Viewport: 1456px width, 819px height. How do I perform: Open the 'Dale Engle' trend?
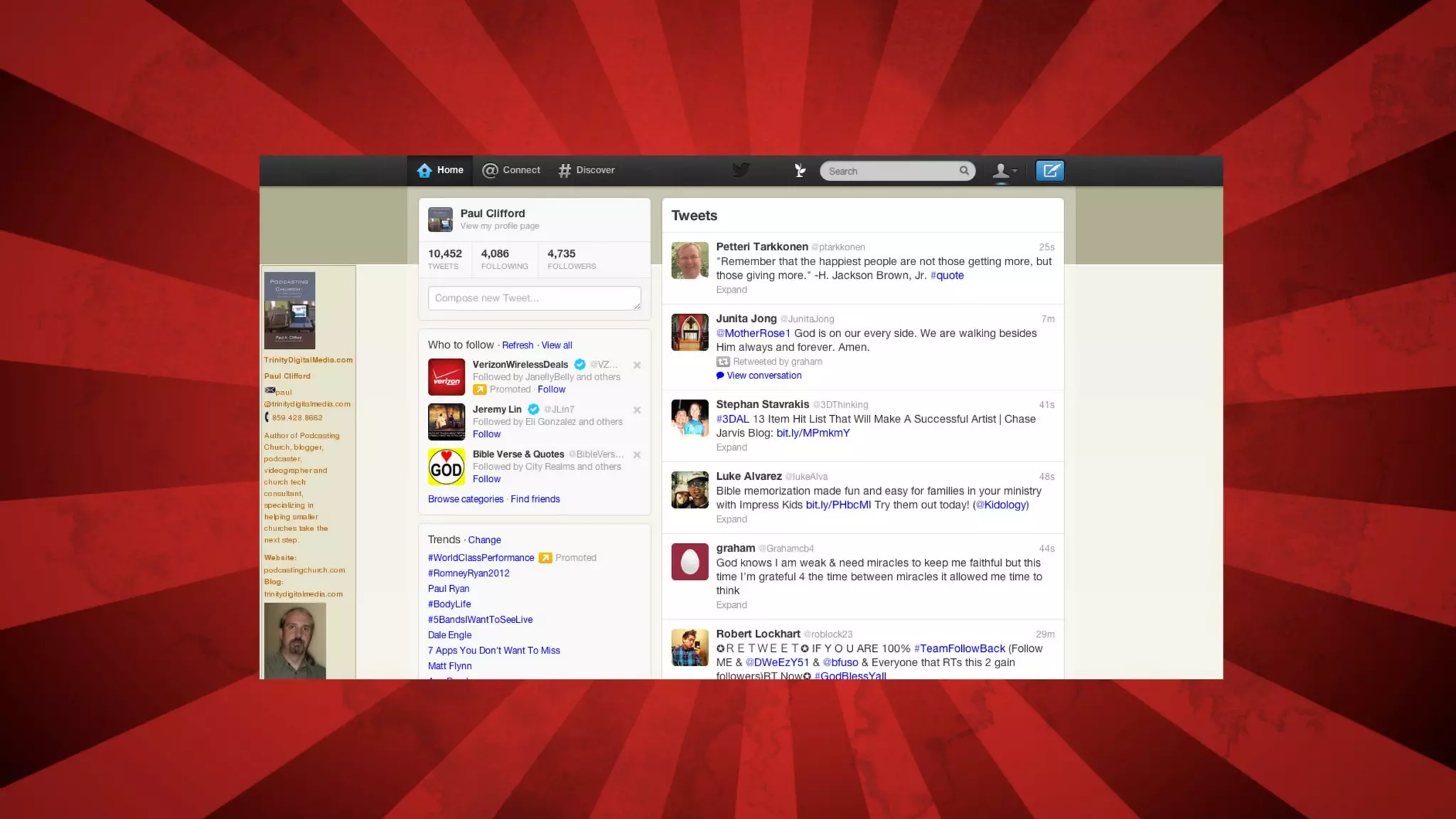(449, 636)
